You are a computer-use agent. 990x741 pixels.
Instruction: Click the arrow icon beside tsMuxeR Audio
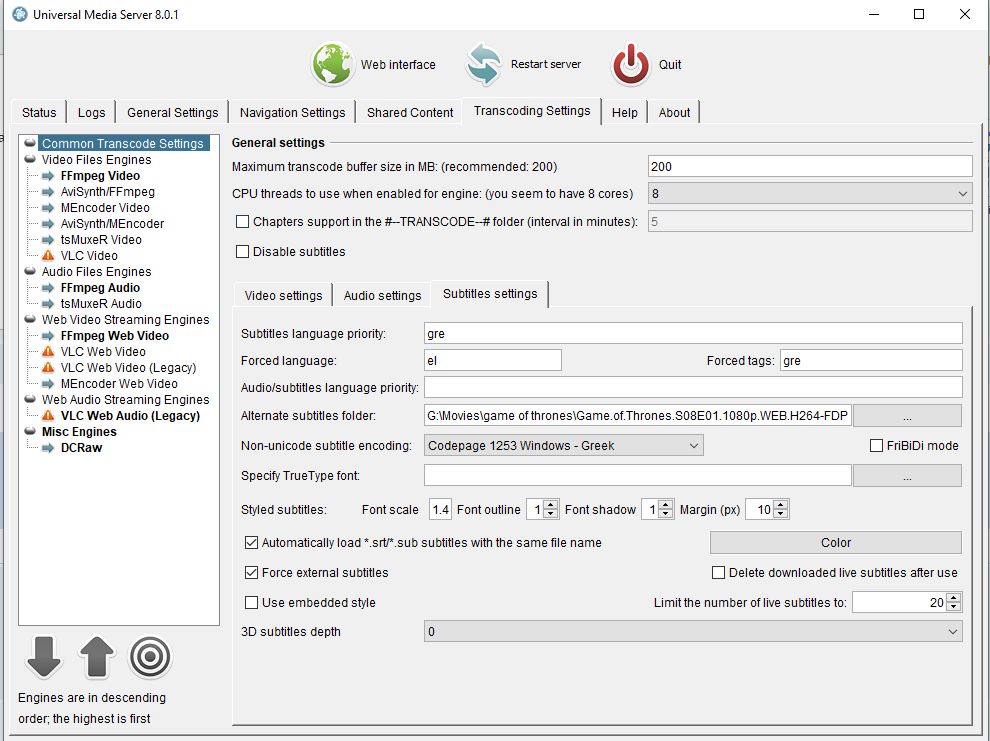coord(48,304)
